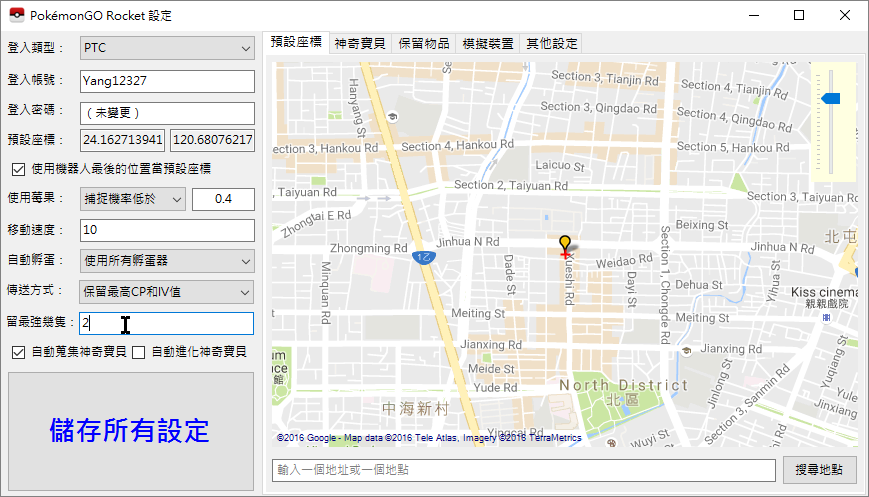Open the 登入類型 PTC dropdown
This screenshot has width=869, height=497.
(167, 48)
